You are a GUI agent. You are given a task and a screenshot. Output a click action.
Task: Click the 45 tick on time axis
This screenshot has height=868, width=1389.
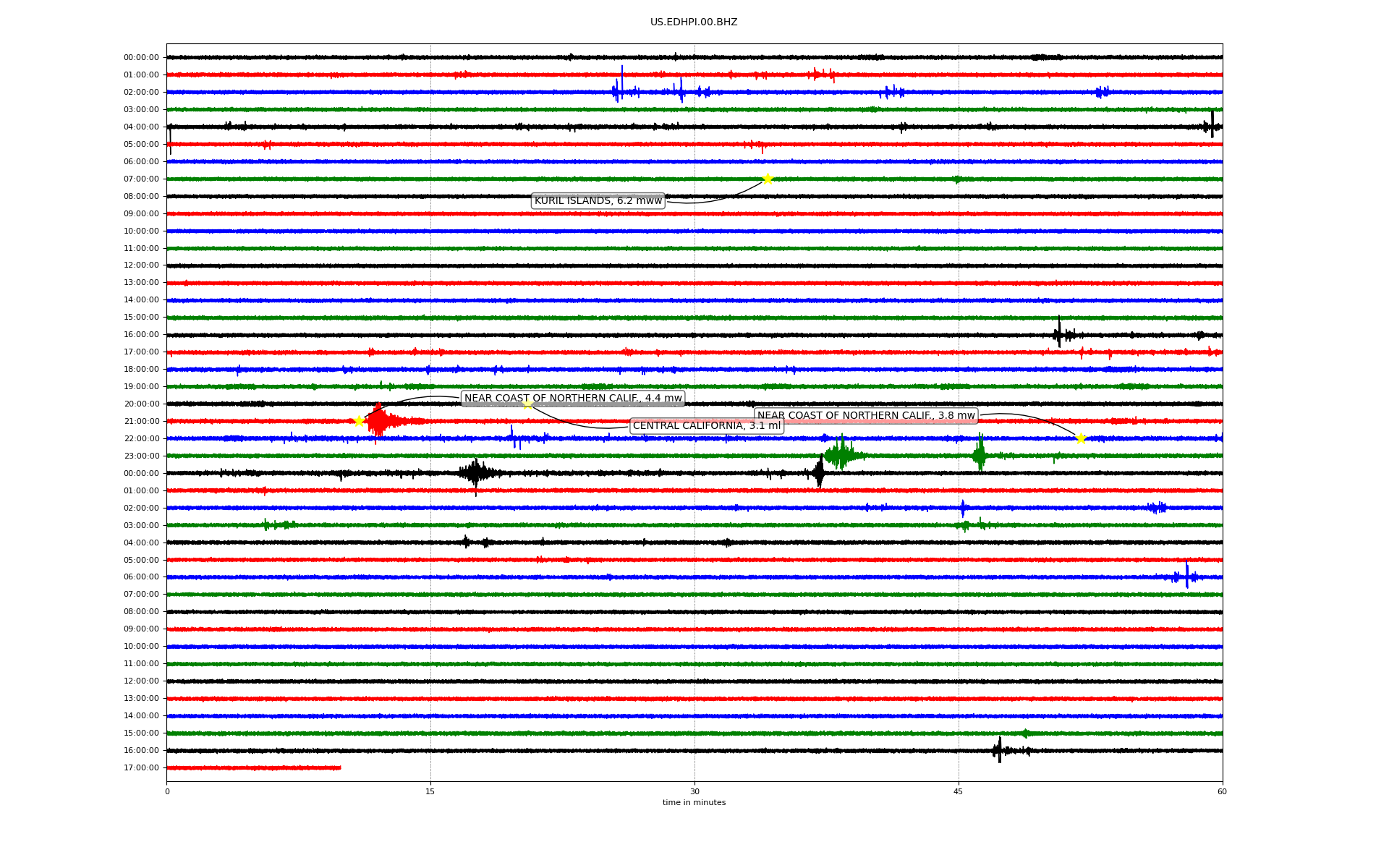[958, 791]
